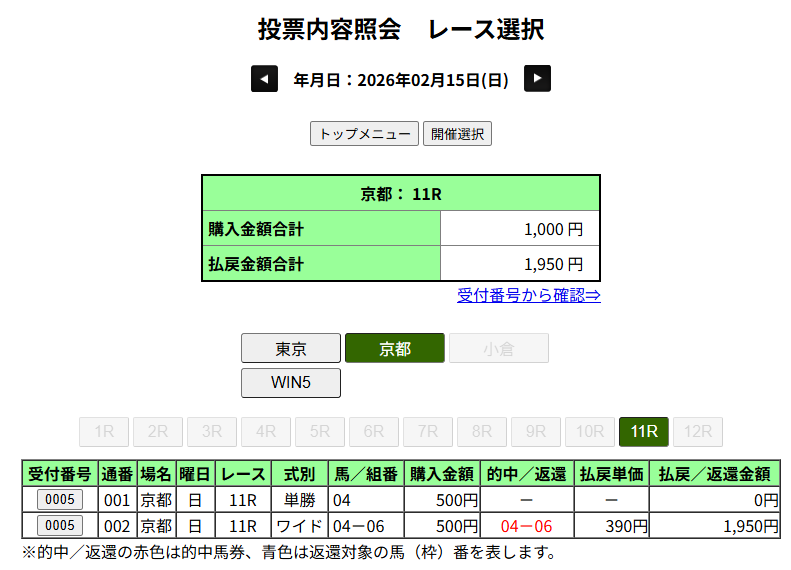Select race 1R button
This screenshot has width=791, height=570.
(x=104, y=432)
